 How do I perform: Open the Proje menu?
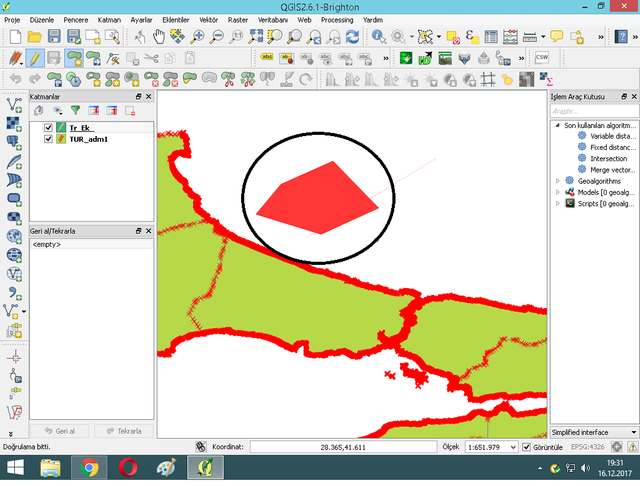[x=12, y=20]
